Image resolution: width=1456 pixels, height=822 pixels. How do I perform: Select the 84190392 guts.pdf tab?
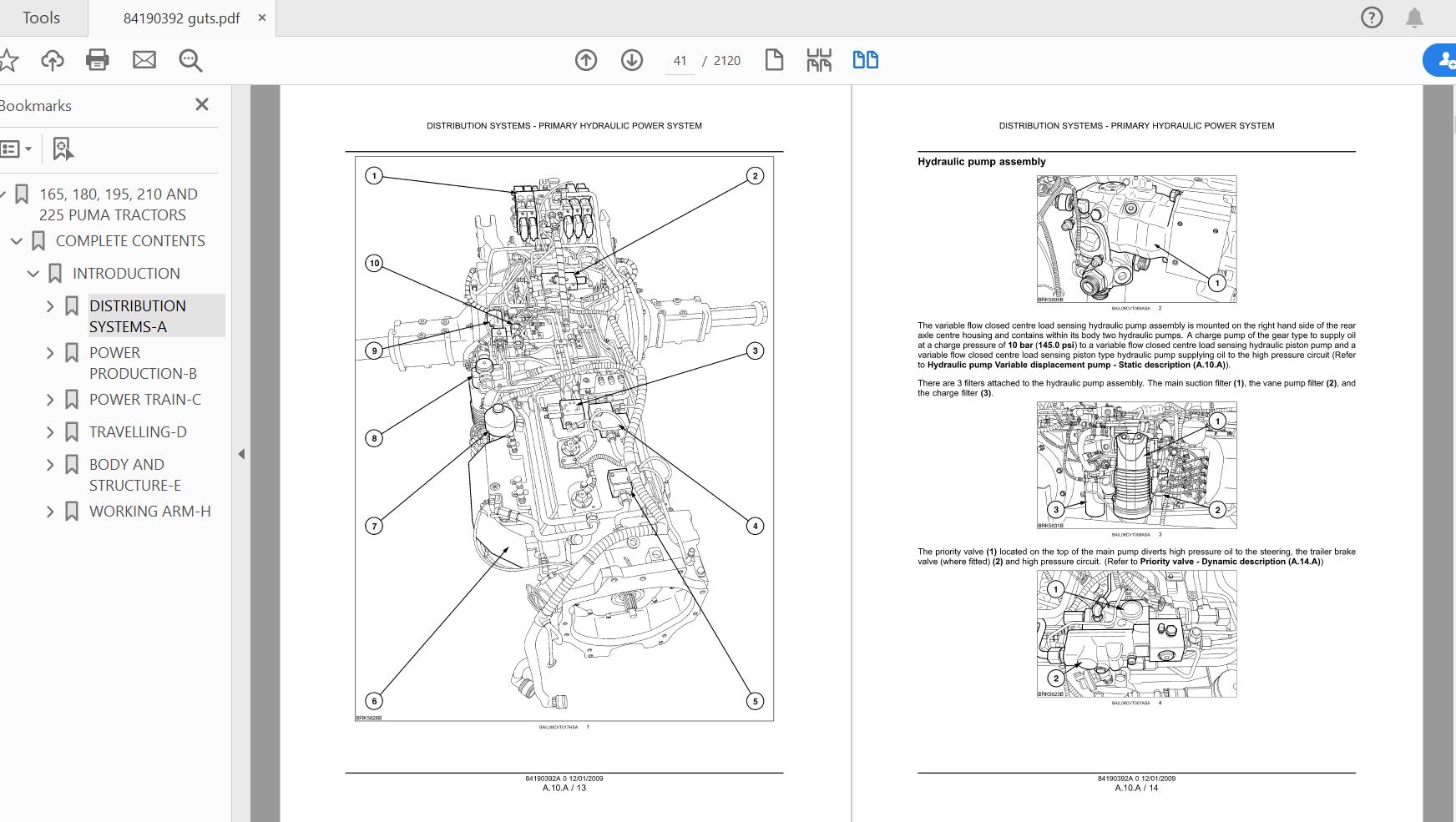pos(181,18)
